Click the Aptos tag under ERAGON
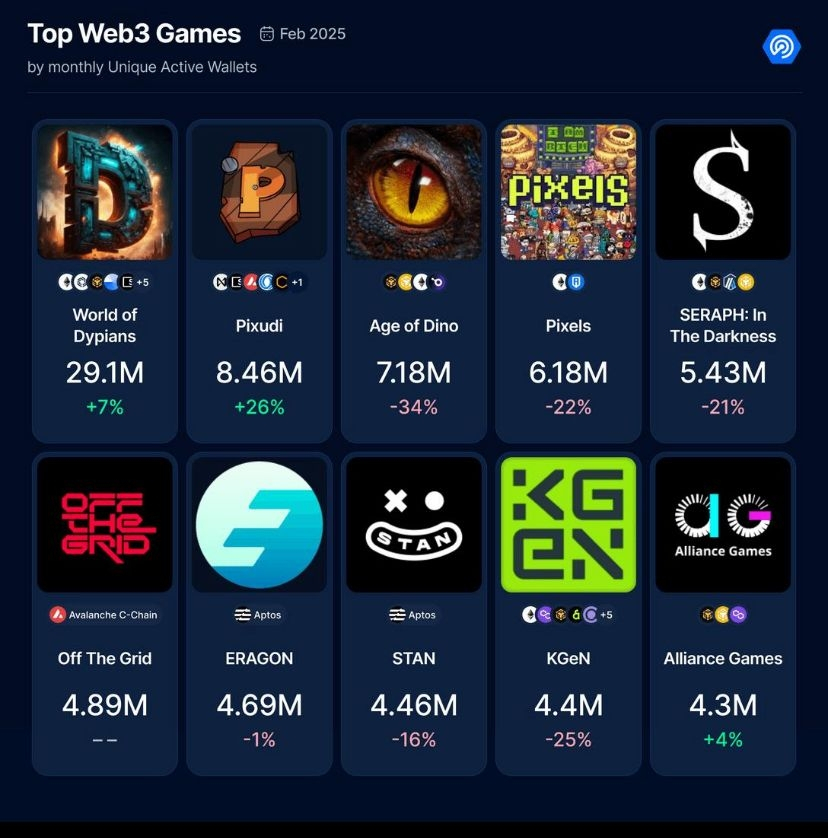828x838 pixels. coord(259,615)
